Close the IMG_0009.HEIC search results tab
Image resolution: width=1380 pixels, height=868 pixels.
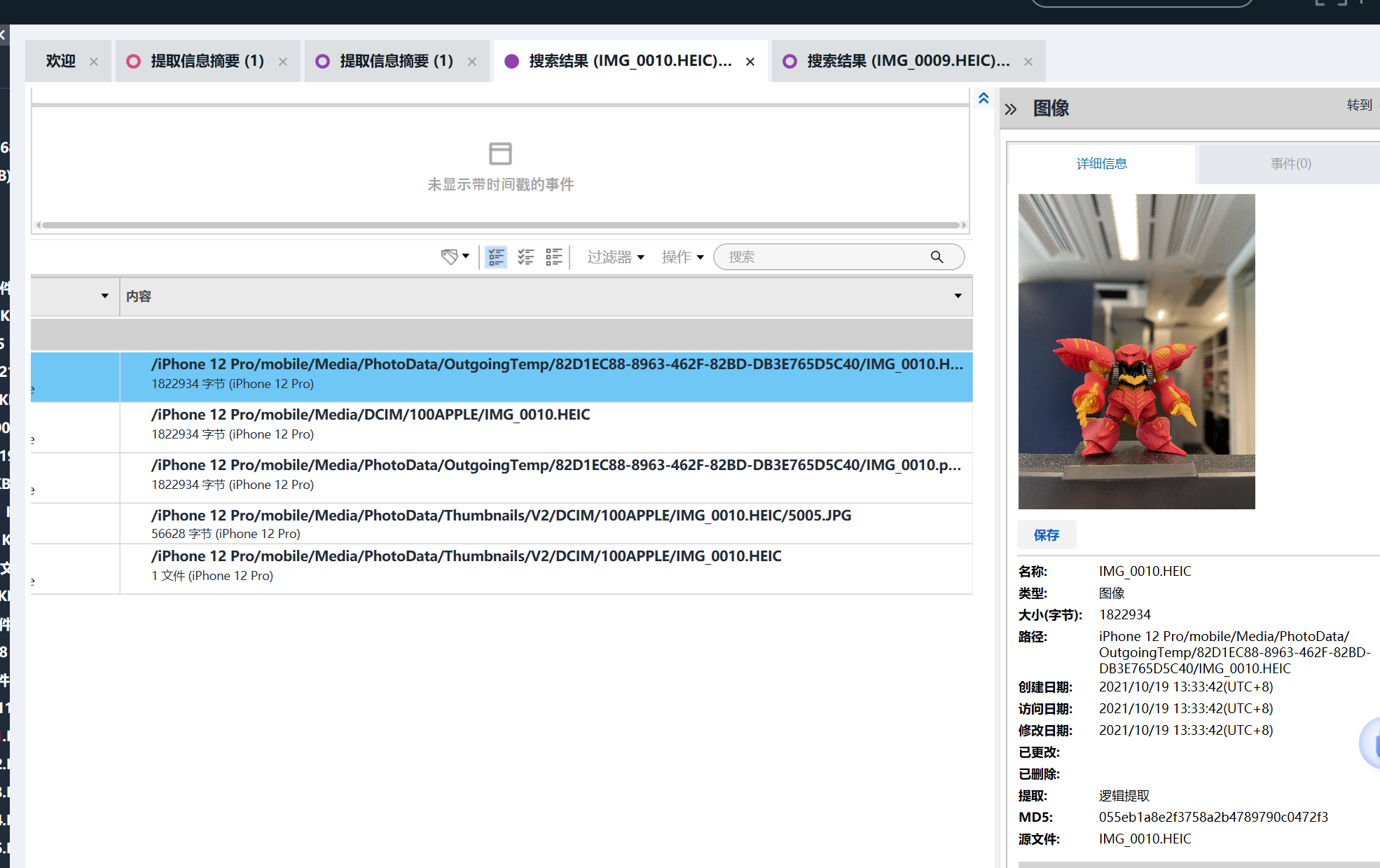point(1028,62)
